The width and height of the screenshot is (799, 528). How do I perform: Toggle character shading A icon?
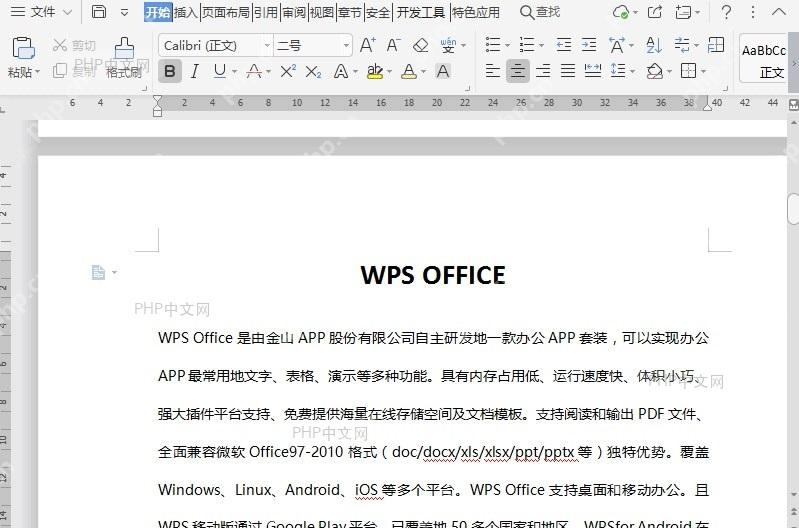pos(443,71)
